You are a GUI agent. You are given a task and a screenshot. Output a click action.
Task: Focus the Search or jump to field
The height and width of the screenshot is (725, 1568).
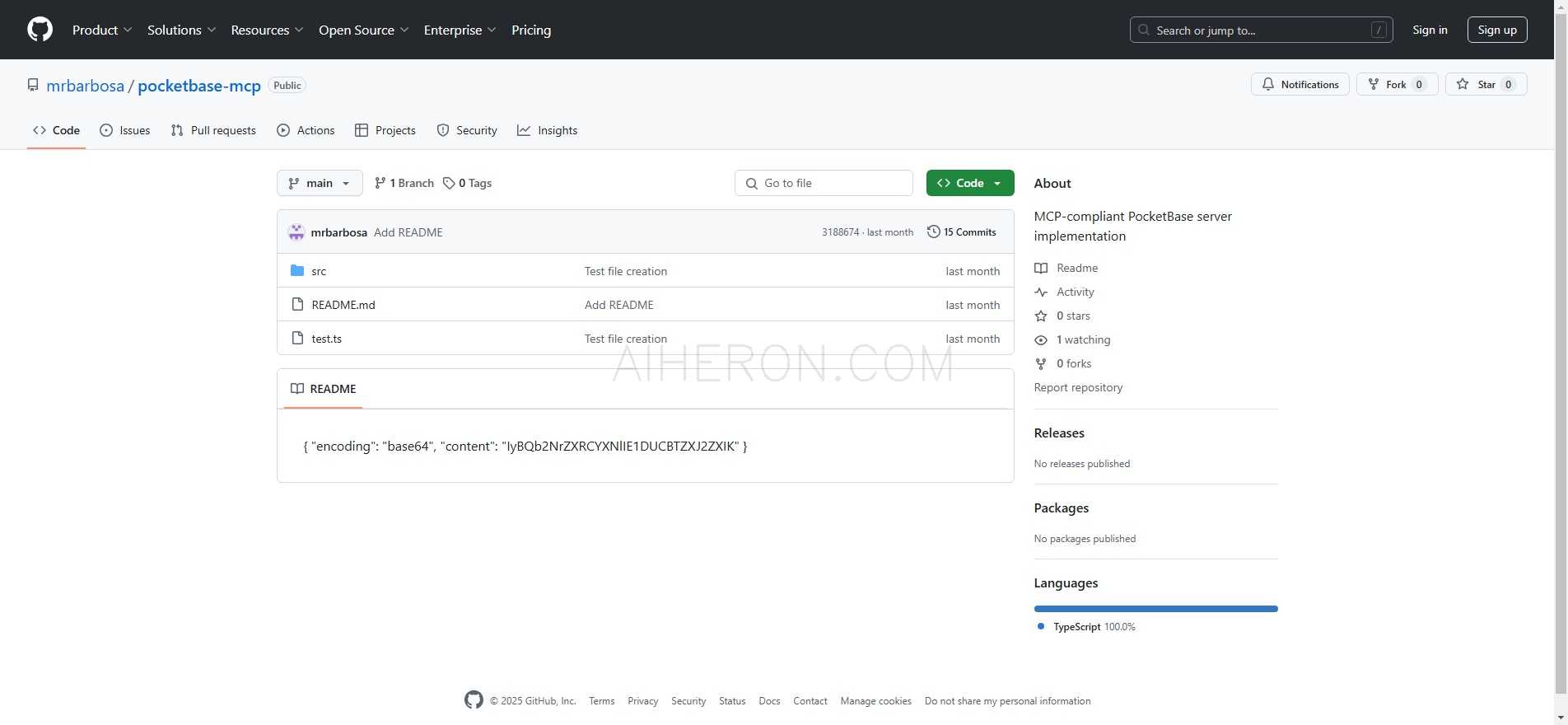point(1261,30)
